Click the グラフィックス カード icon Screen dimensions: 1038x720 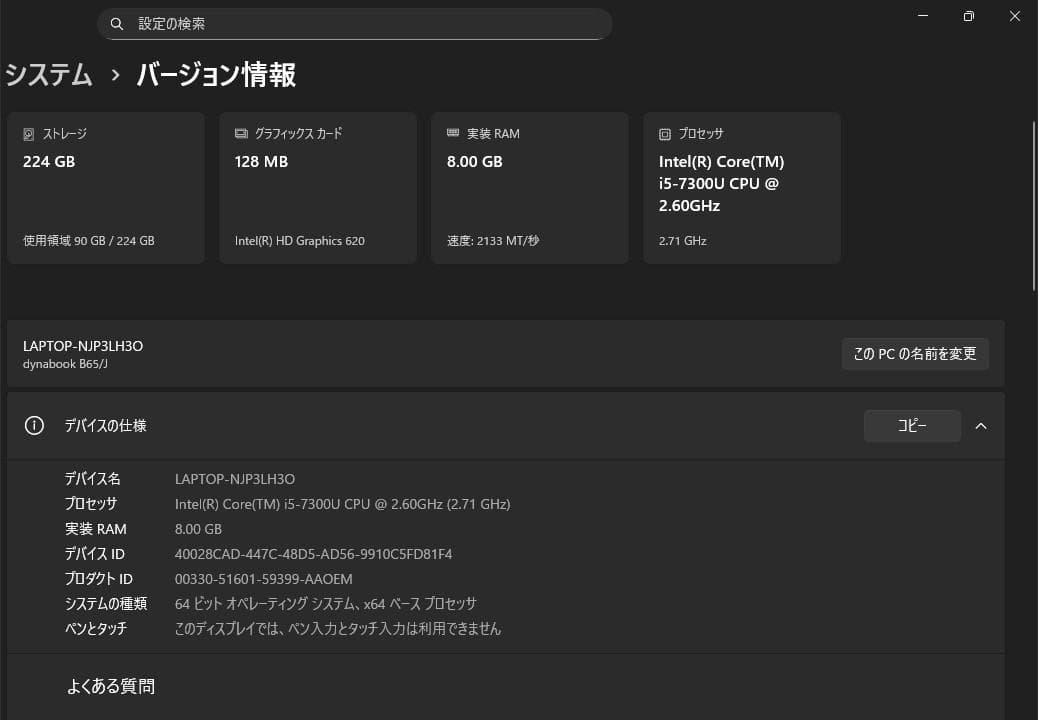tap(240, 133)
